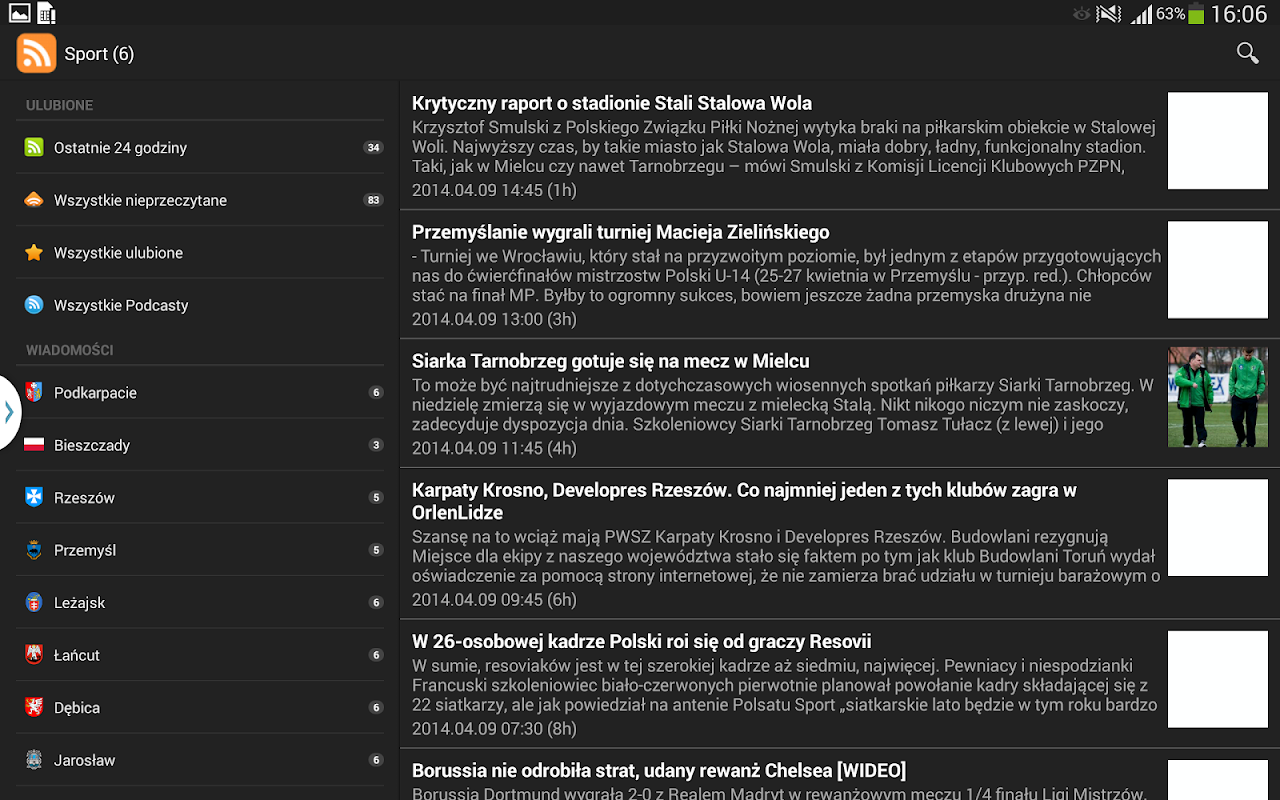Open the Podkarpacie news category
Viewport: 1280px width, 800px height.
pyautogui.click(x=200, y=392)
